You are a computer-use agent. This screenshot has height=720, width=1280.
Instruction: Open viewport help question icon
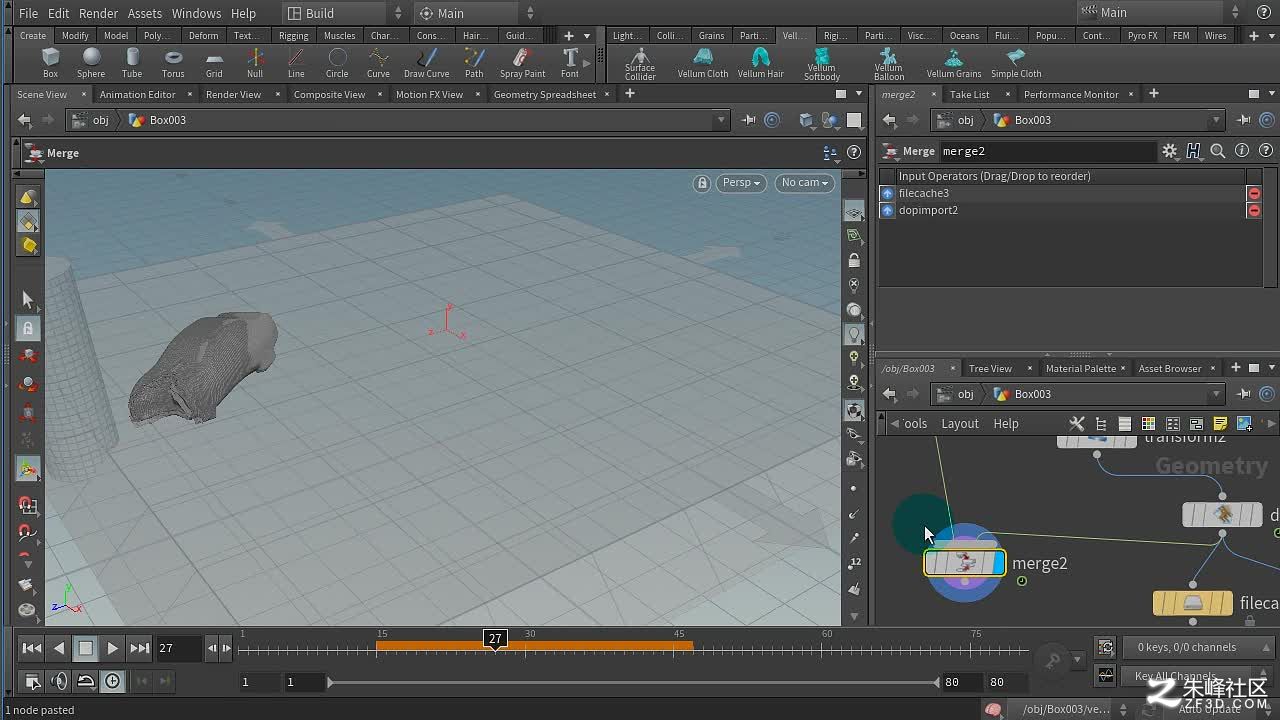854,153
